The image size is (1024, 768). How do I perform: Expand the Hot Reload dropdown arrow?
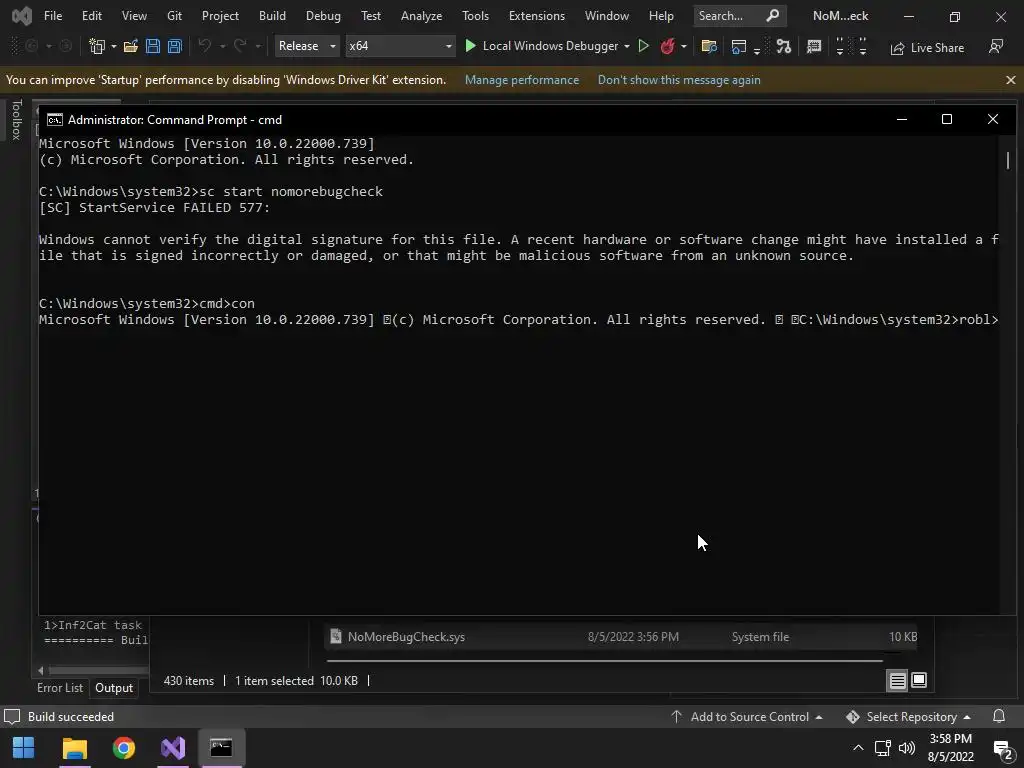pyautogui.click(x=684, y=46)
